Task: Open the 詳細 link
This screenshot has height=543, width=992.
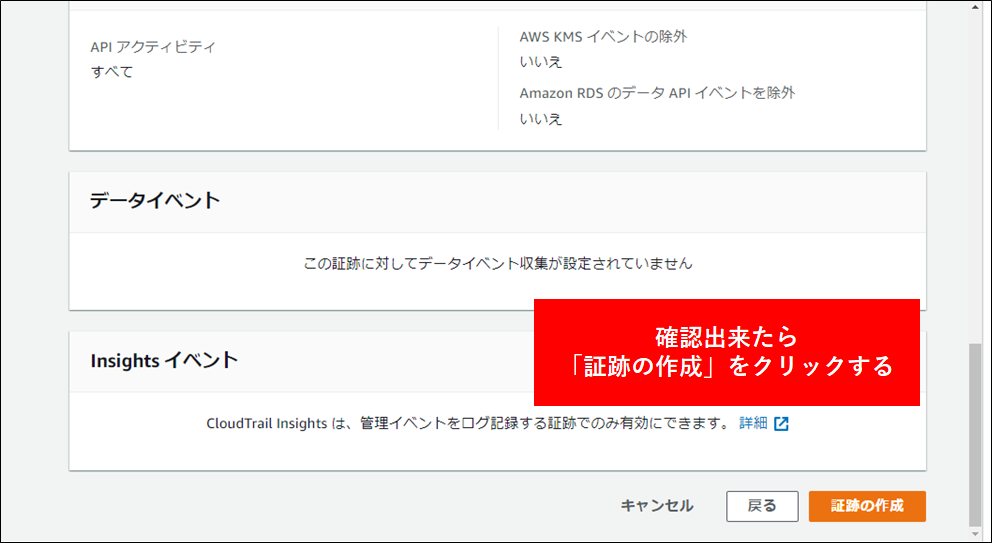Action: coord(753,423)
